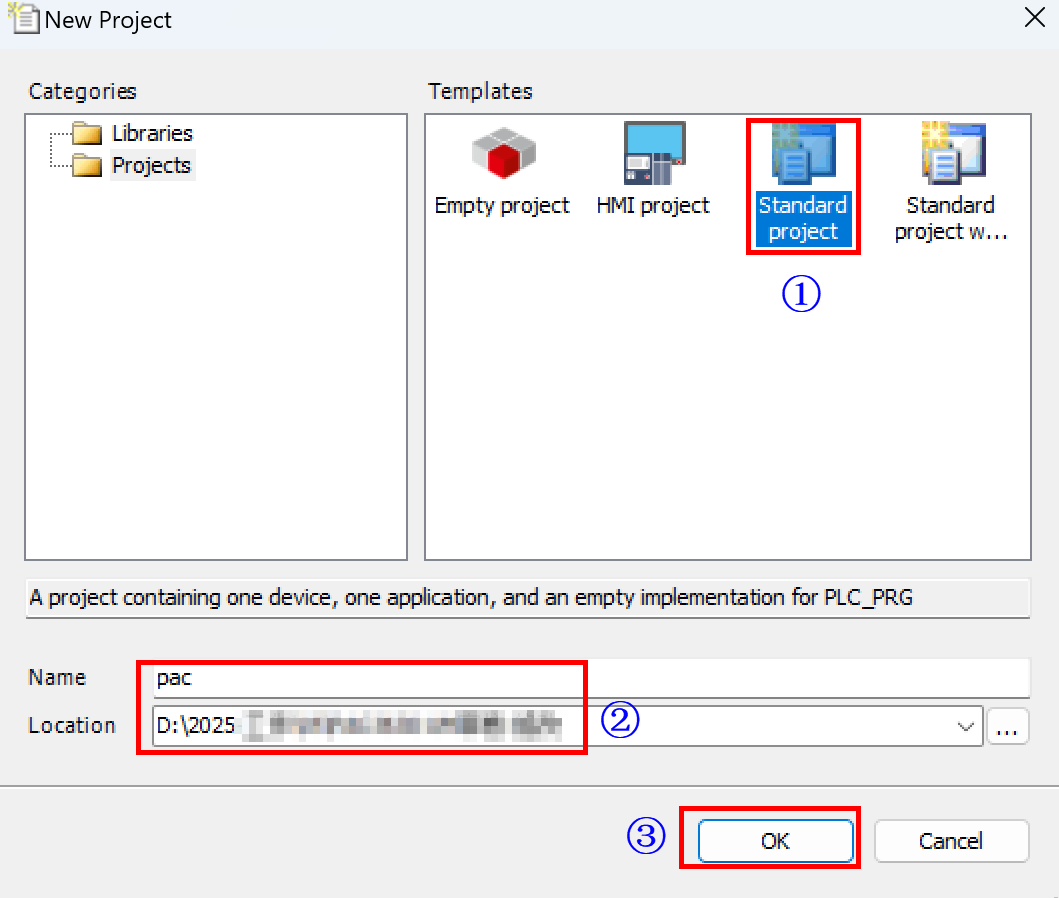Confirm the new project with OK
1059x898 pixels.
tap(775, 841)
